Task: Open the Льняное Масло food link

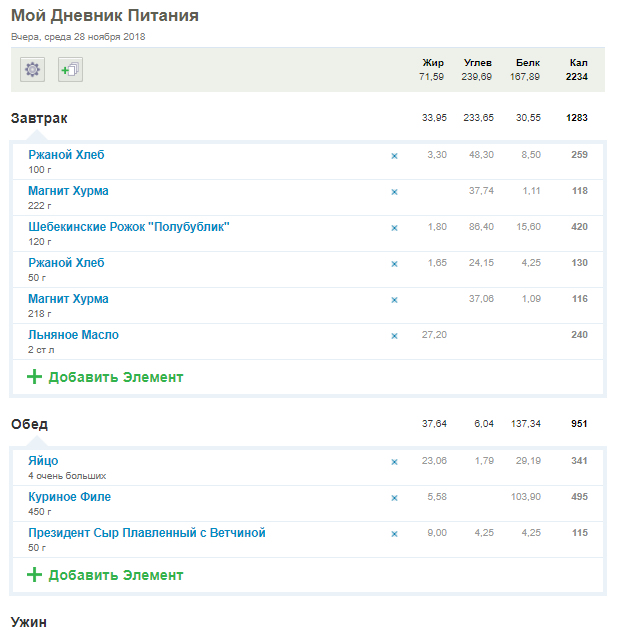Action: click(x=73, y=335)
